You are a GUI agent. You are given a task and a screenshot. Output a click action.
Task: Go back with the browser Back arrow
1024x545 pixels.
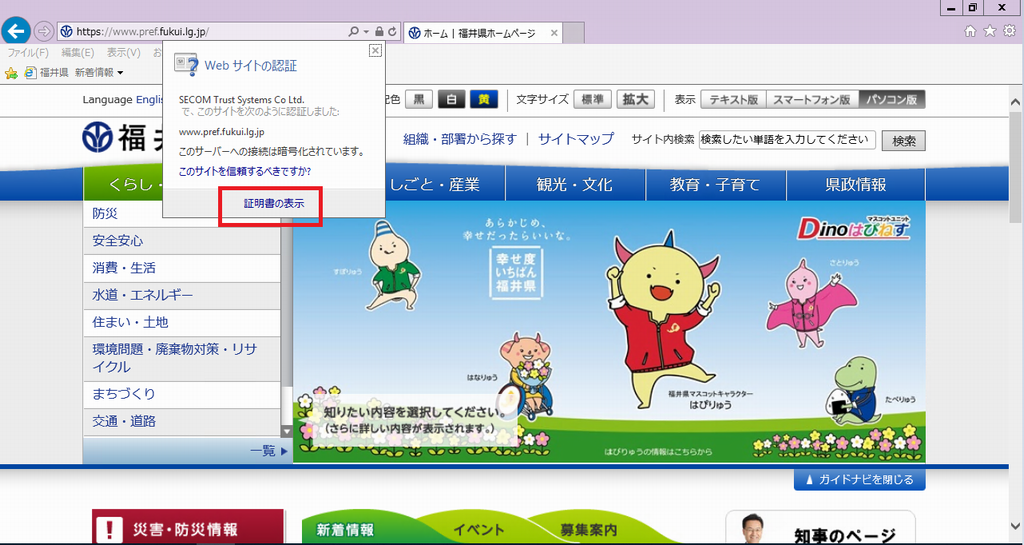point(16,31)
